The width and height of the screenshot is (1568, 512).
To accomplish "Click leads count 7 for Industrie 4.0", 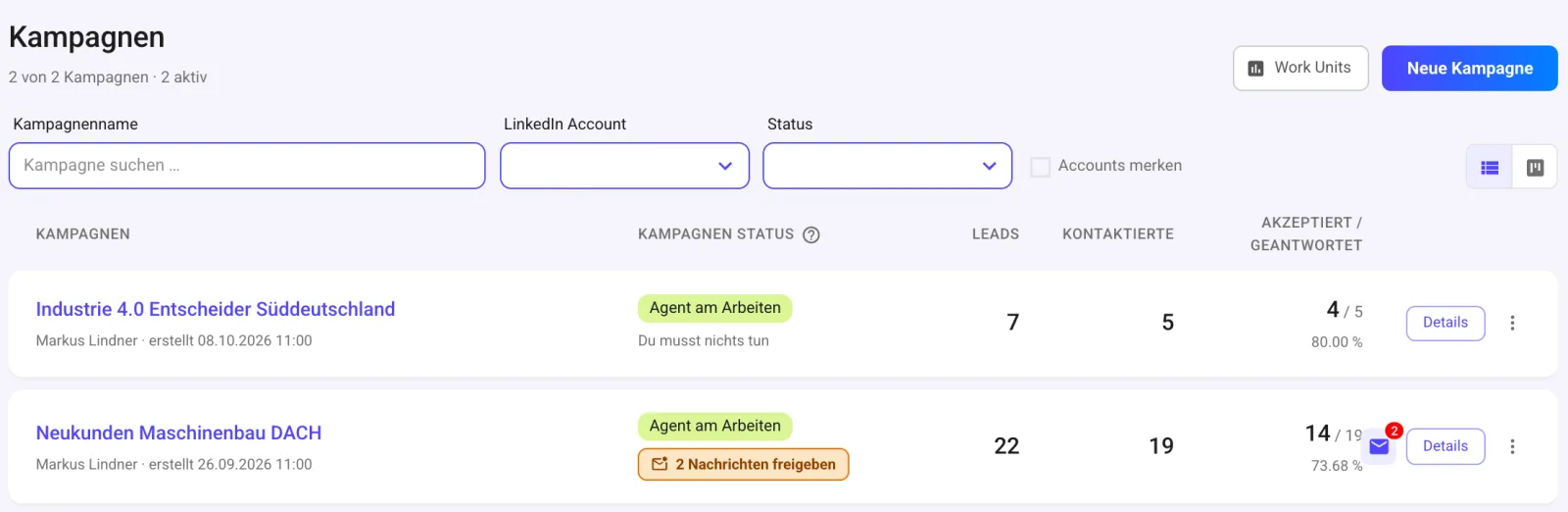I will (x=1013, y=323).
